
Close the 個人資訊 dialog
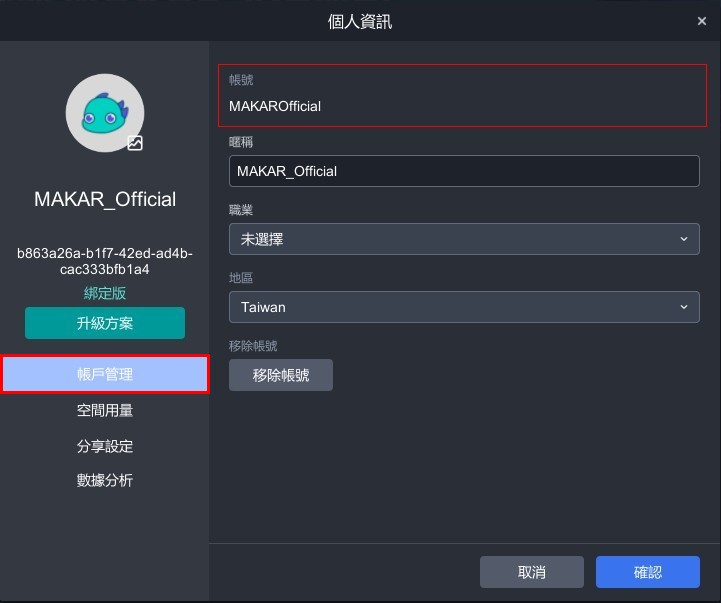[703, 21]
